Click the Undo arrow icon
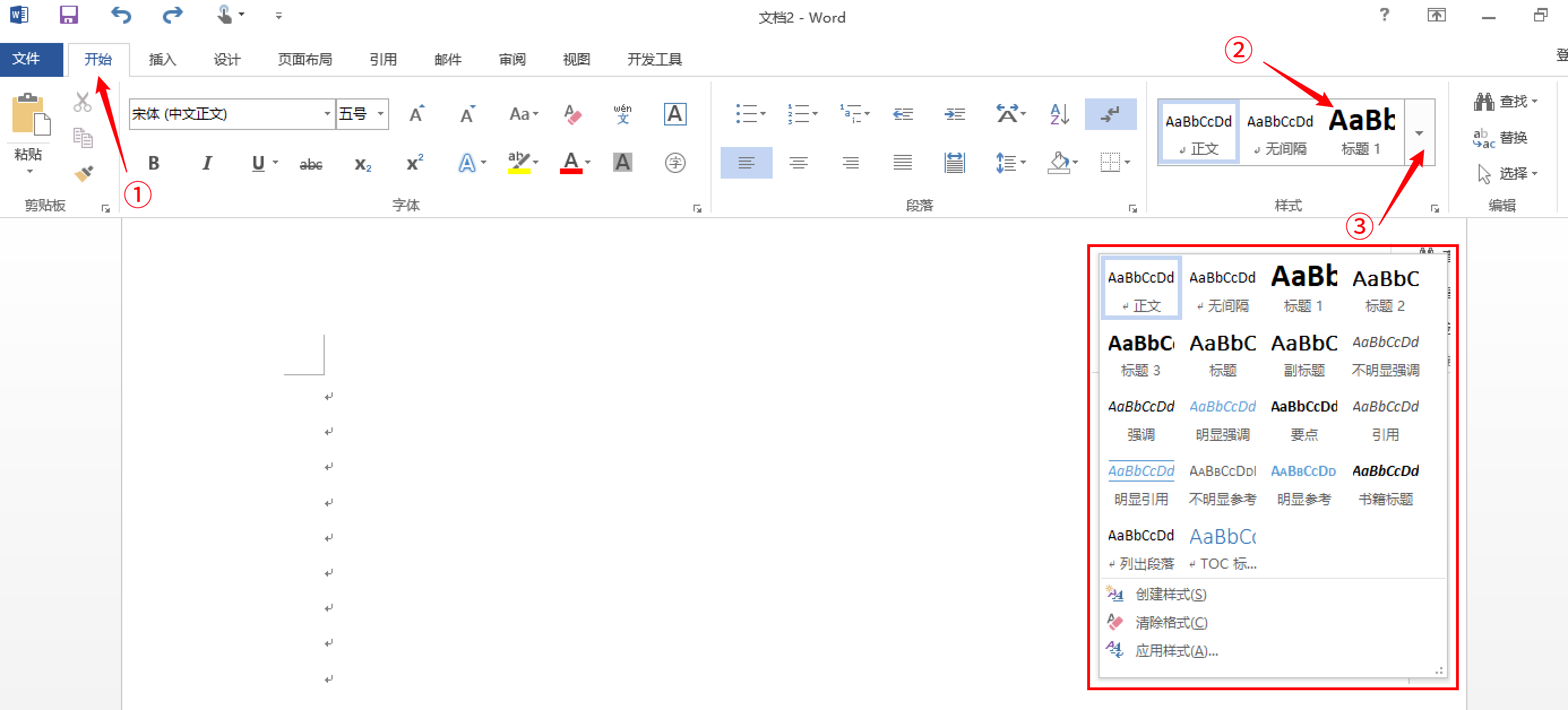 pyautogui.click(x=120, y=15)
